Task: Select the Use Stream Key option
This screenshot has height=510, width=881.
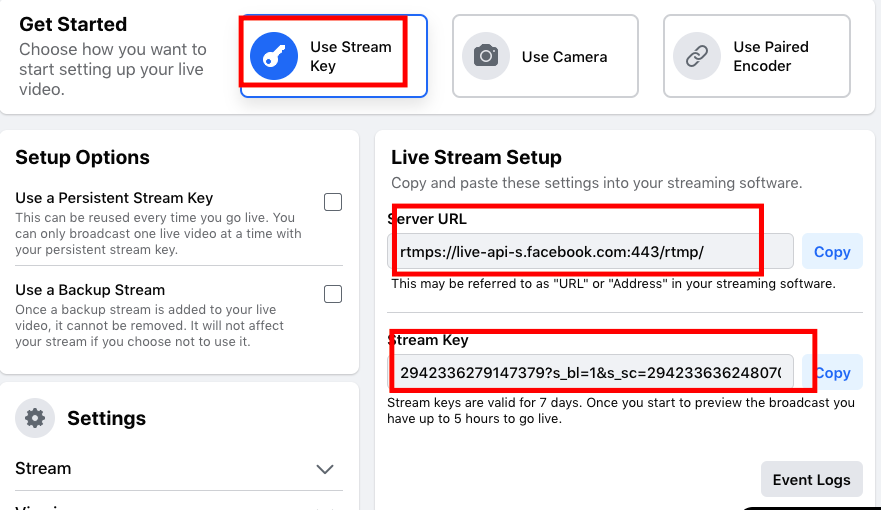Action: pyautogui.click(x=334, y=56)
